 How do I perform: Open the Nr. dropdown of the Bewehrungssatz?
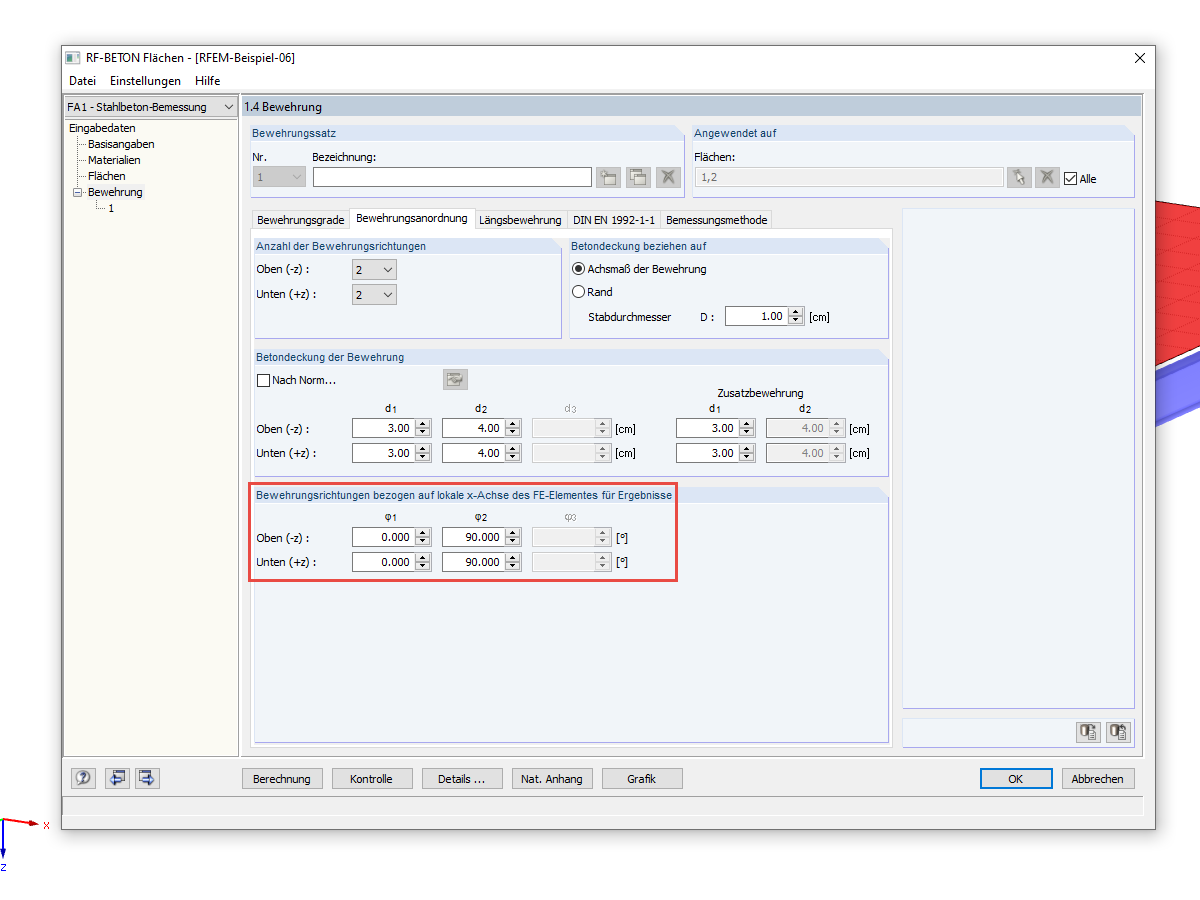point(279,177)
